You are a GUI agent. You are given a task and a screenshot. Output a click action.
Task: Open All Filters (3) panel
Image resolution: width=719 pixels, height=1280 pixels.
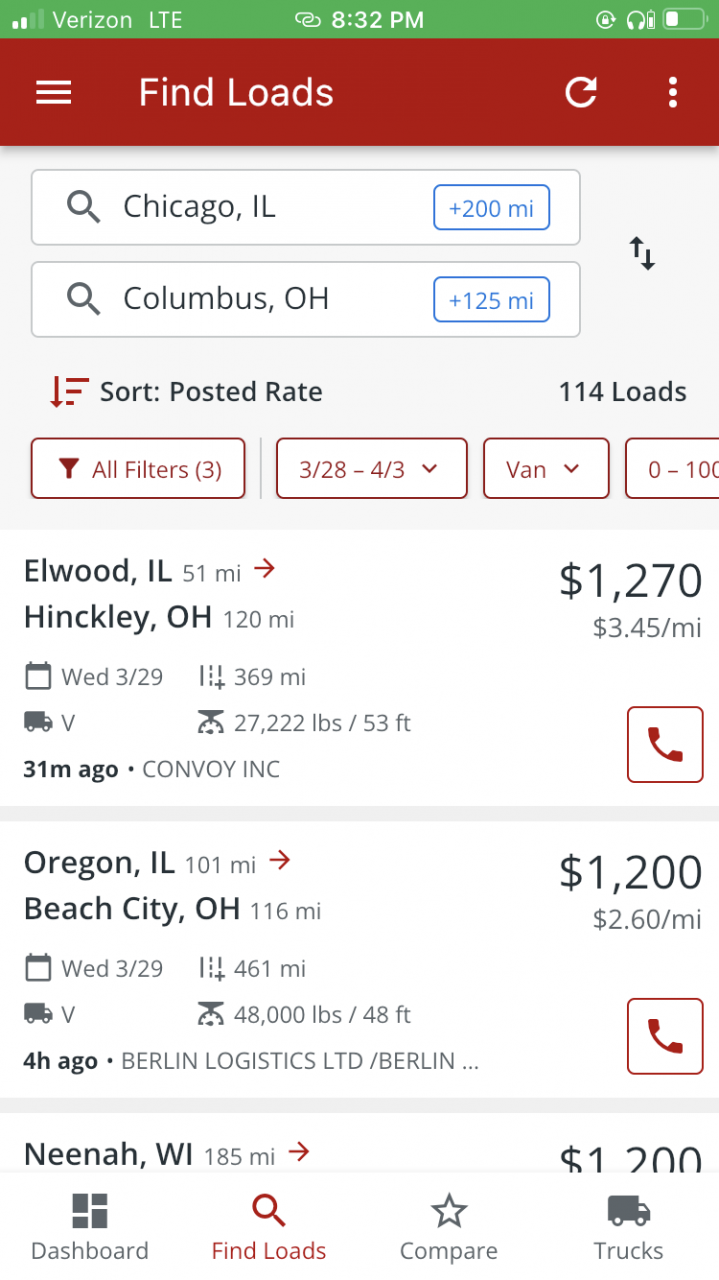coord(138,469)
